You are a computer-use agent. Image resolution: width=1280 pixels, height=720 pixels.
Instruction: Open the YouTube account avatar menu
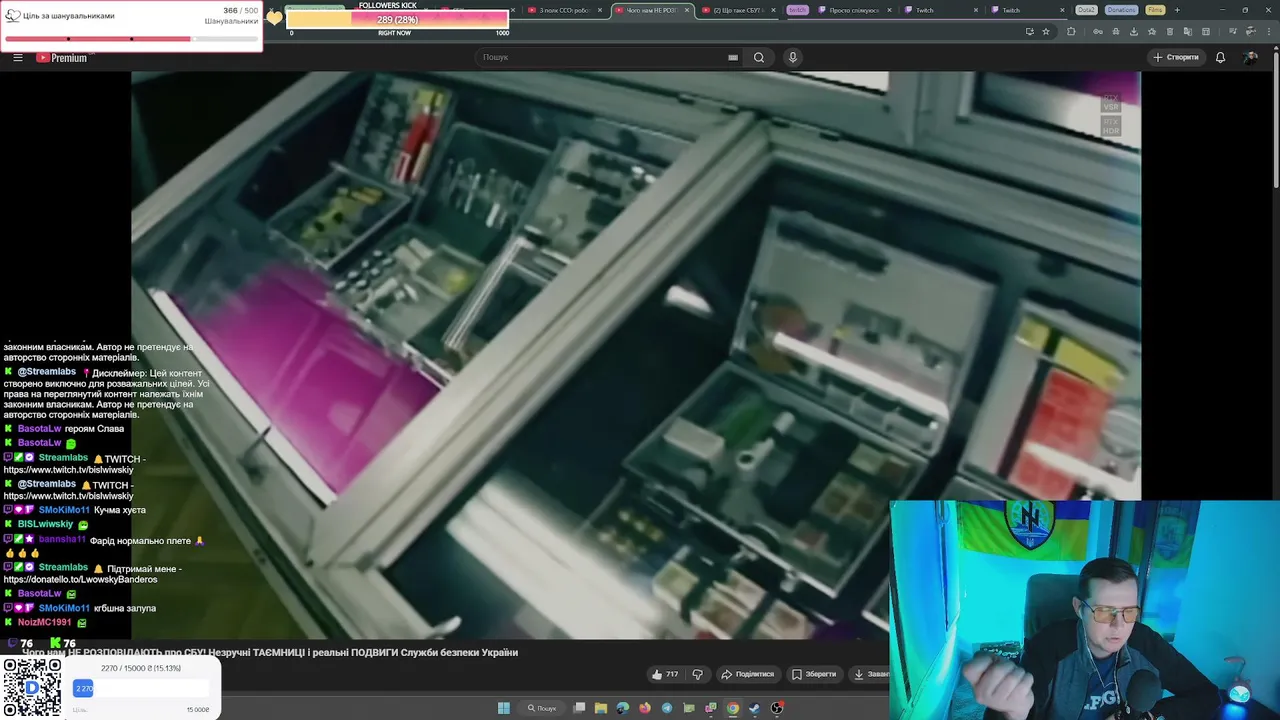click(x=1250, y=57)
